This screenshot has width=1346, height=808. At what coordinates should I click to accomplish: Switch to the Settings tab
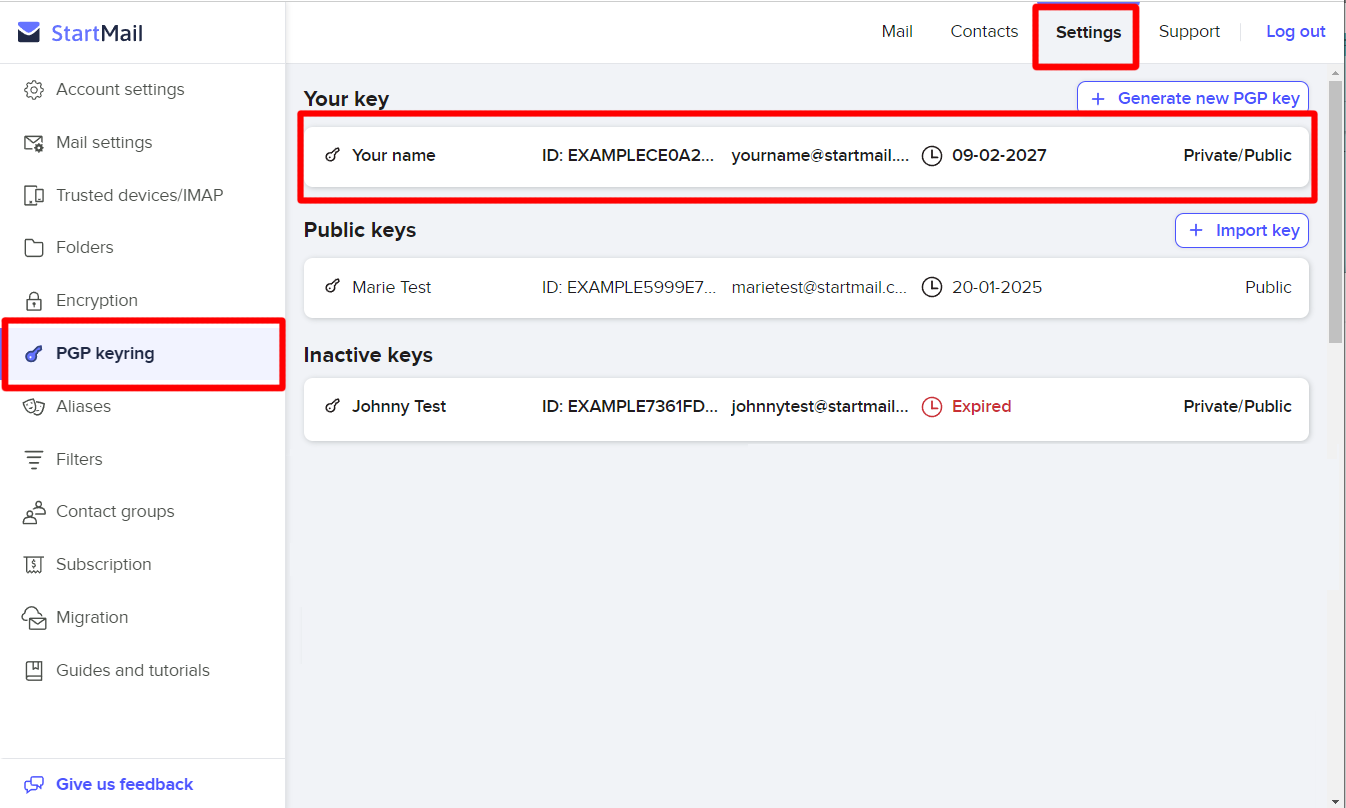[x=1086, y=32]
